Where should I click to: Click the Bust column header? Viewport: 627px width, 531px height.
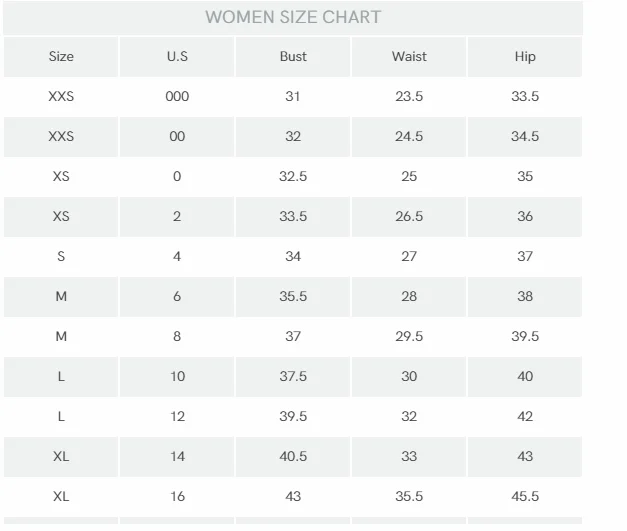point(293,57)
